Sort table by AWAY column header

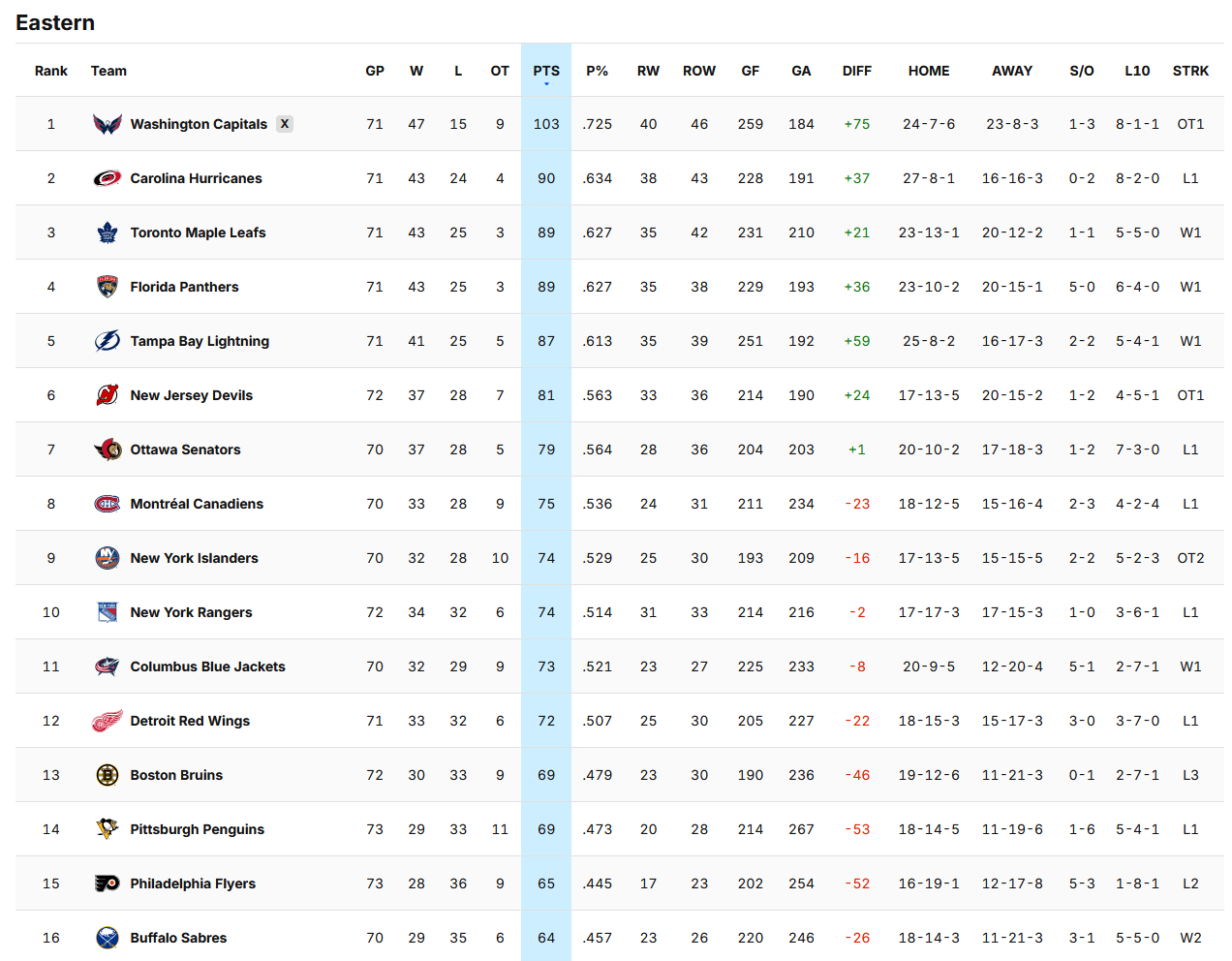coord(1012,71)
